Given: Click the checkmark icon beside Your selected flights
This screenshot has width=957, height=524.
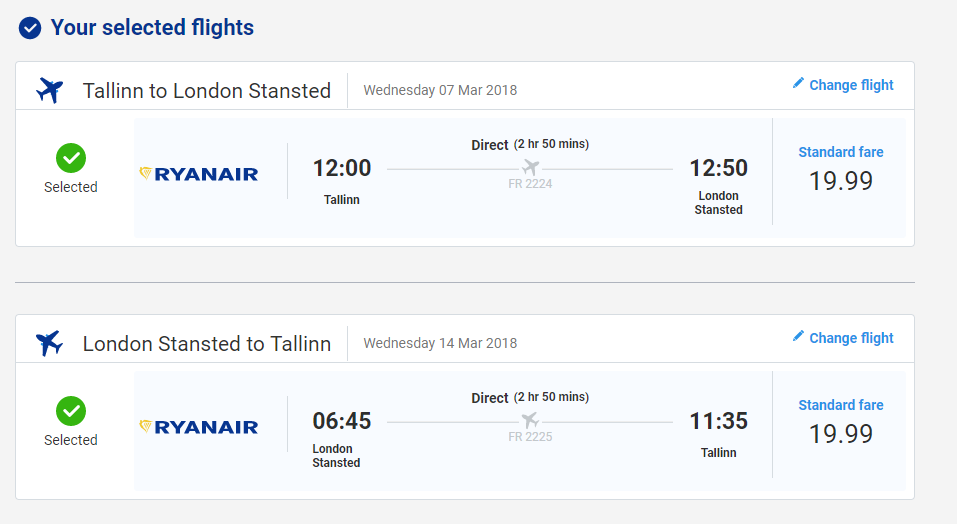Looking at the screenshot, I should [30, 28].
